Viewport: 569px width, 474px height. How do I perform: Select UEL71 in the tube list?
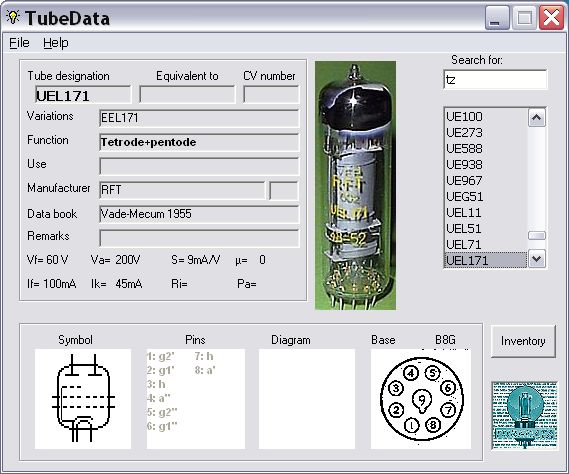tap(486, 244)
